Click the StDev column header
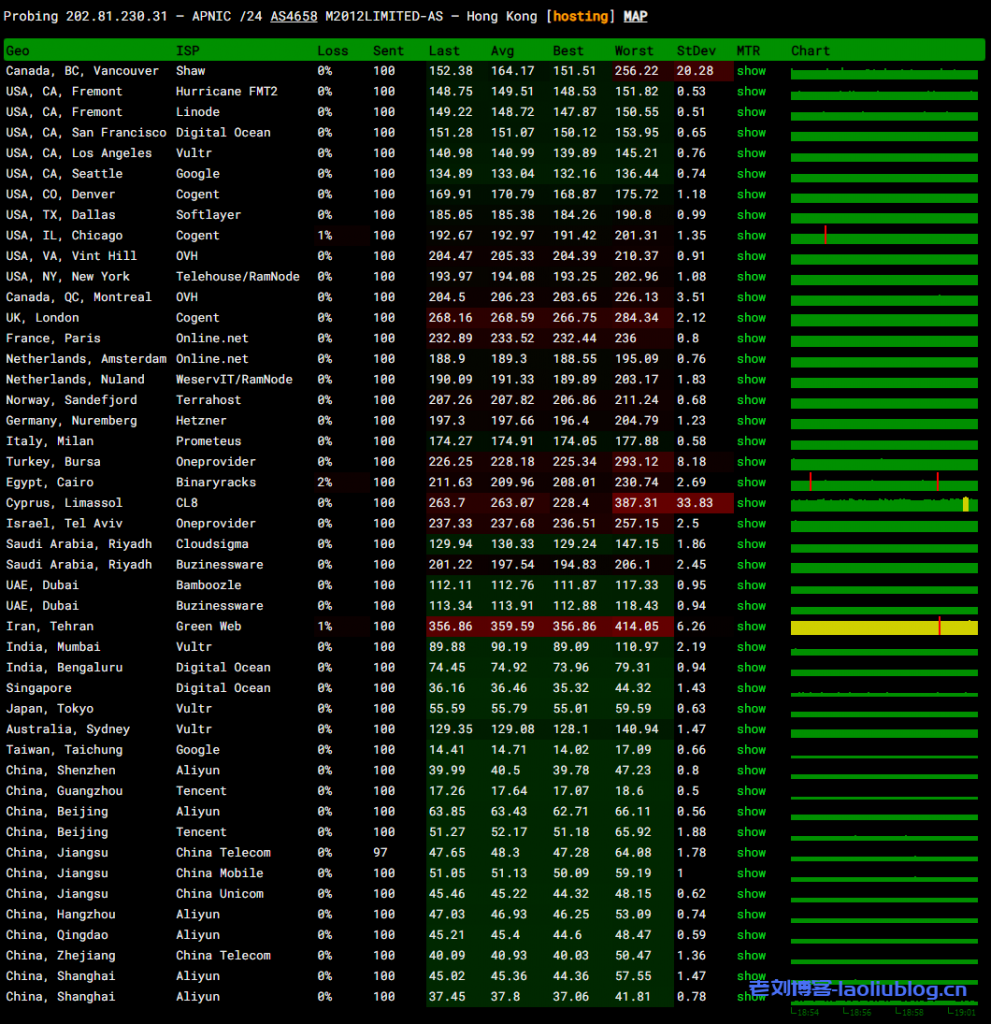Image resolution: width=991 pixels, height=1024 pixels. coord(695,51)
